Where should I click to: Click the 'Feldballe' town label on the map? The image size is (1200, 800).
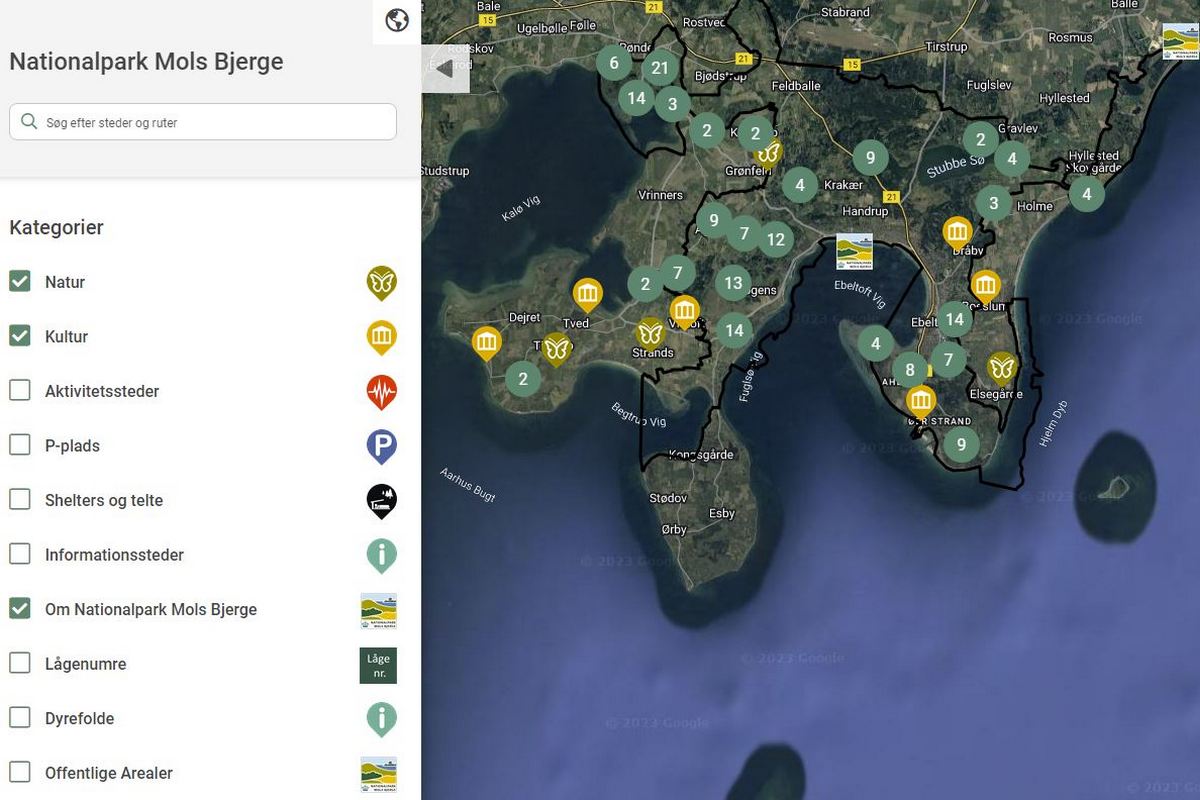pos(796,86)
